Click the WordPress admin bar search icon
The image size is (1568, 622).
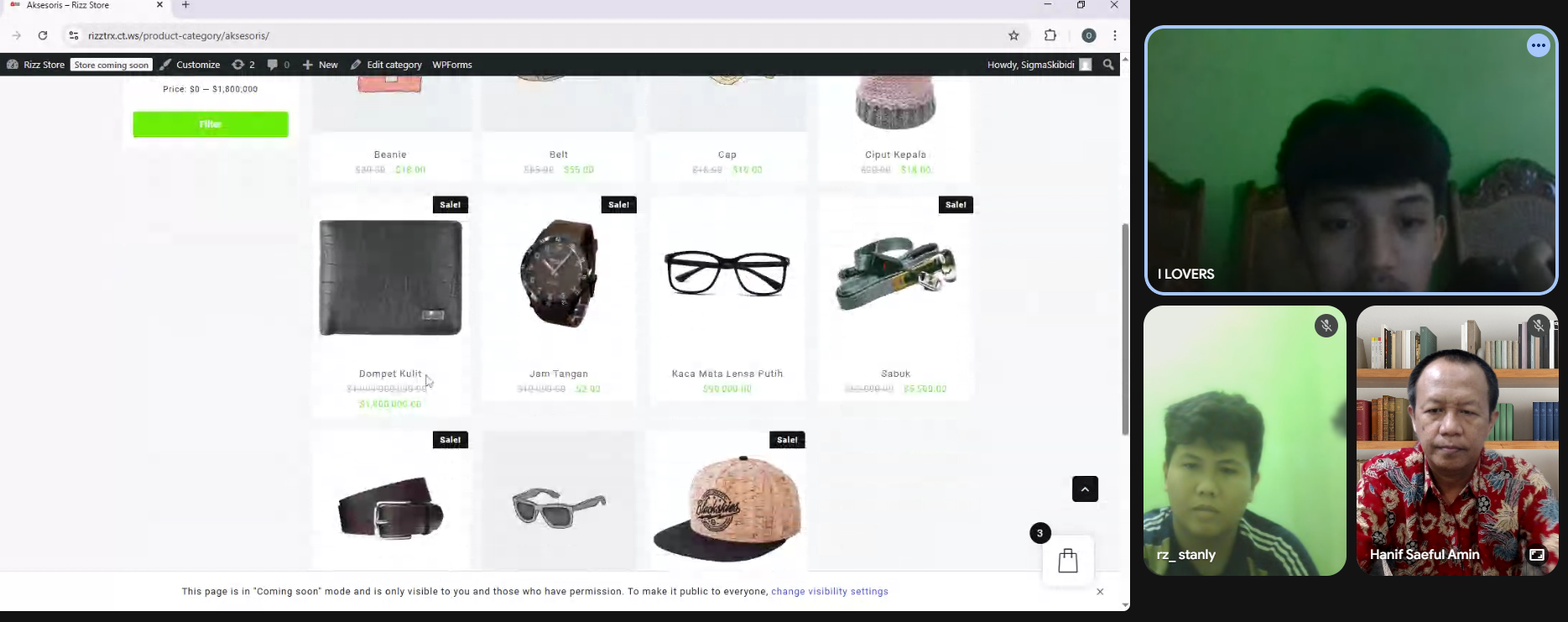tap(1108, 65)
